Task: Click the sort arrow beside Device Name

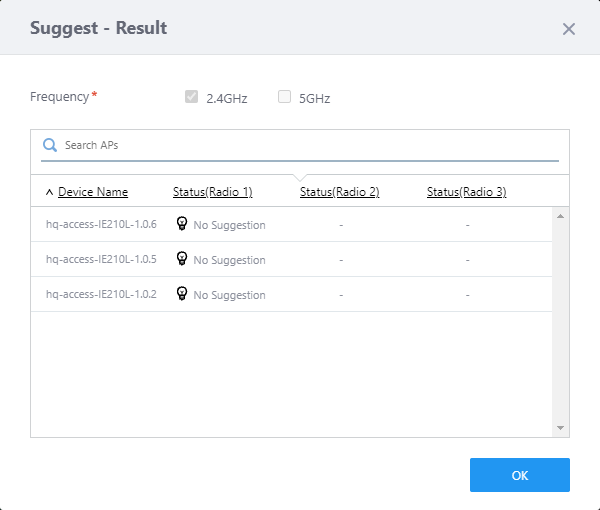Action: [x=50, y=192]
